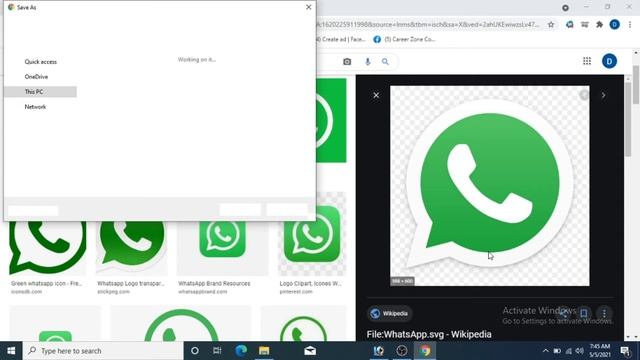The width and height of the screenshot is (640, 360).
Task: Close the image preview panel
Action: (376, 95)
